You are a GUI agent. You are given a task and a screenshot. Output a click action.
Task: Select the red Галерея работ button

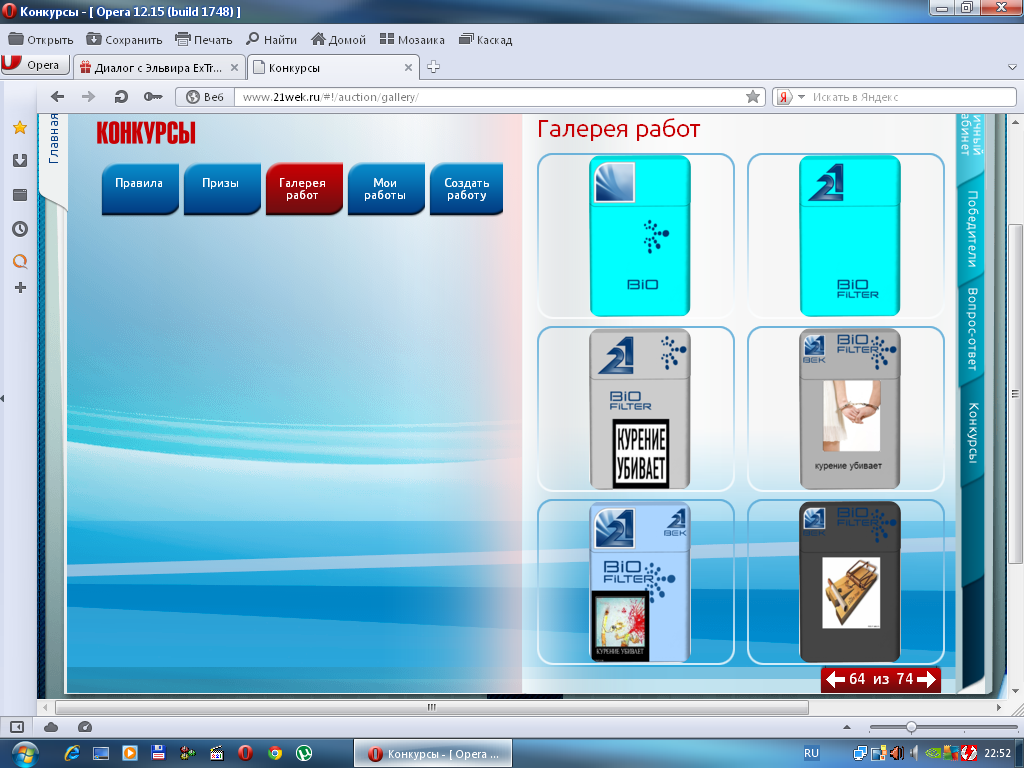click(x=304, y=188)
